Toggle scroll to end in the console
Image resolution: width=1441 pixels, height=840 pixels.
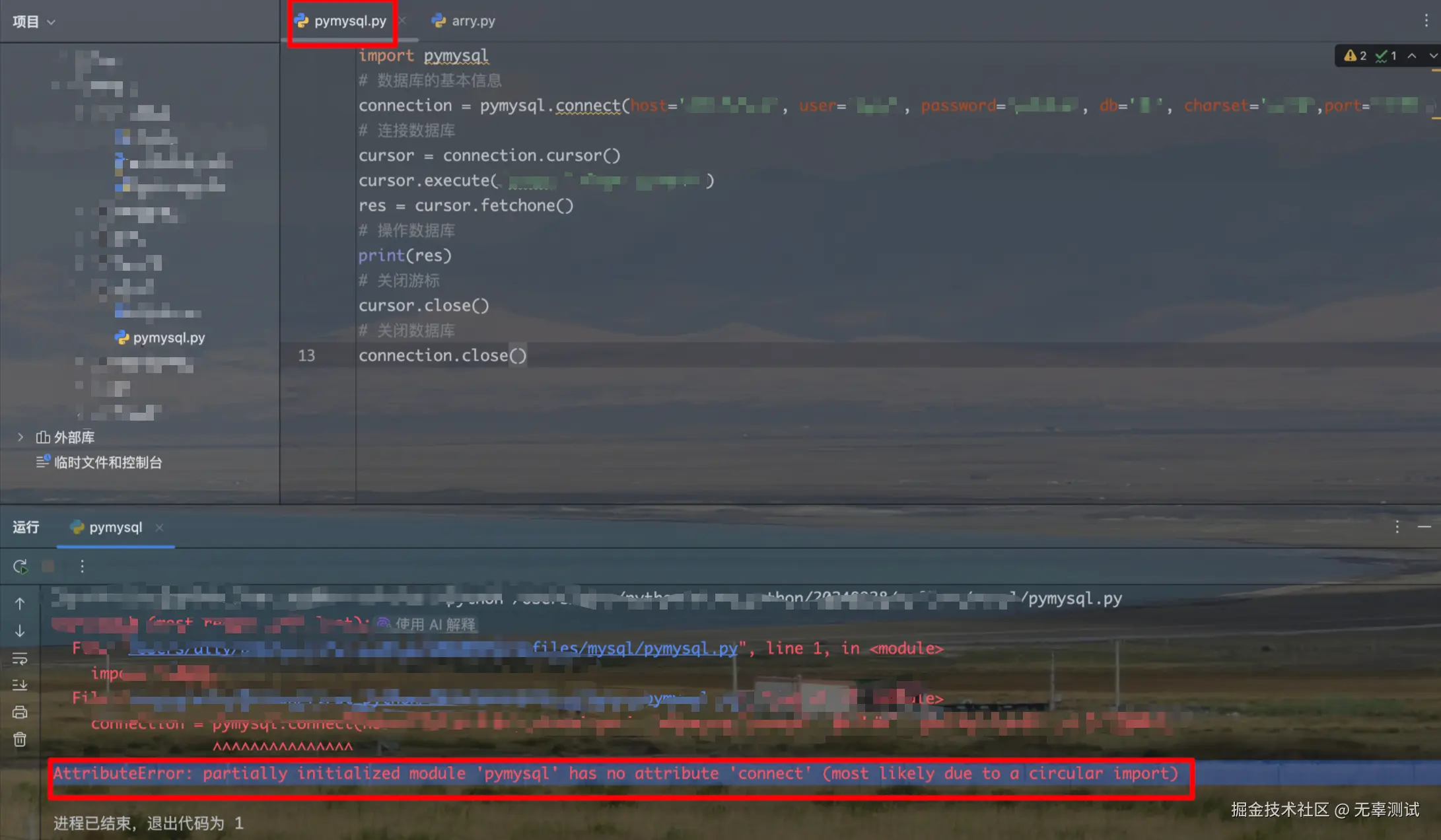20,685
